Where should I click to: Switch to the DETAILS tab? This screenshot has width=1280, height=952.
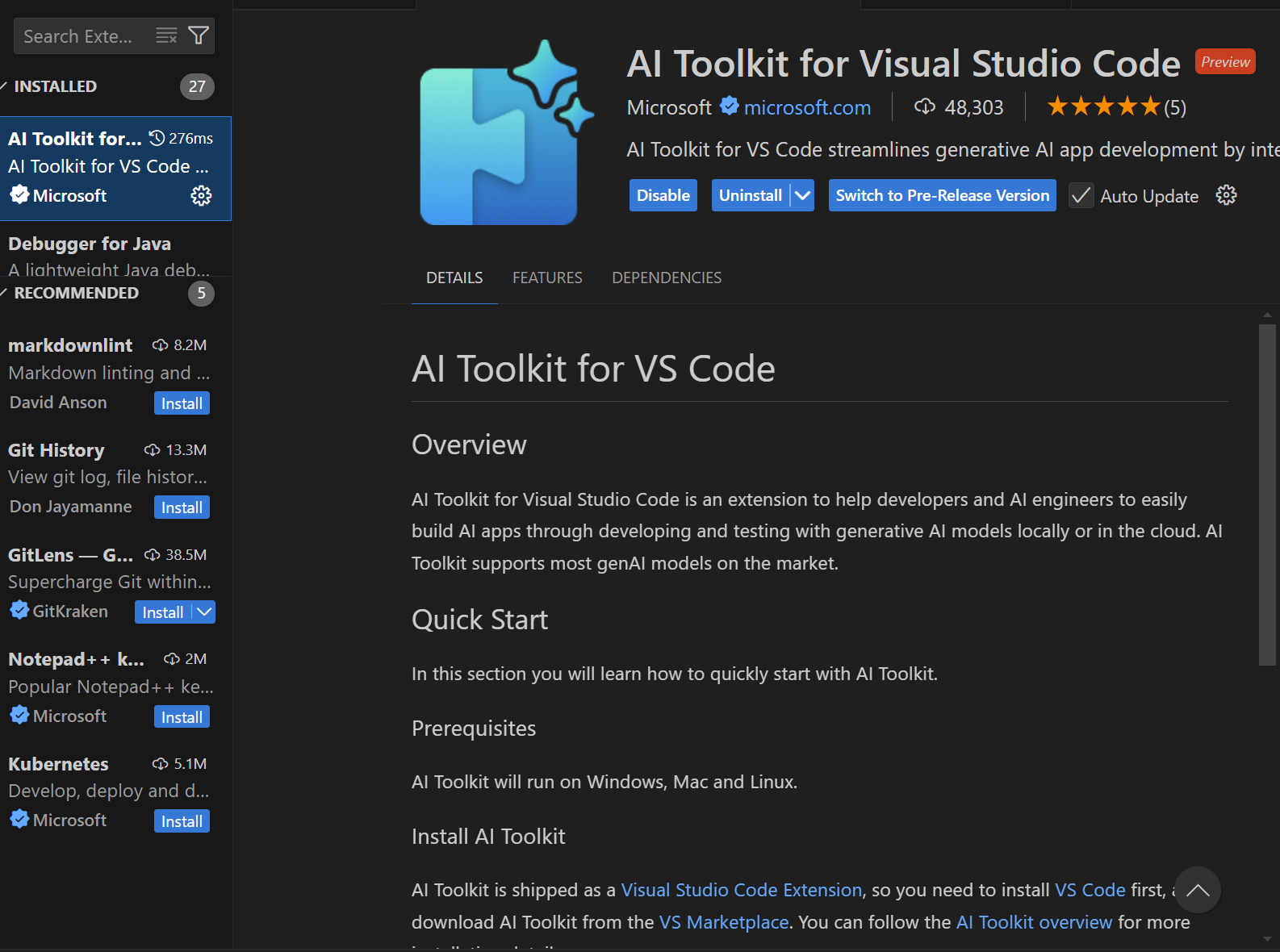pyautogui.click(x=454, y=278)
